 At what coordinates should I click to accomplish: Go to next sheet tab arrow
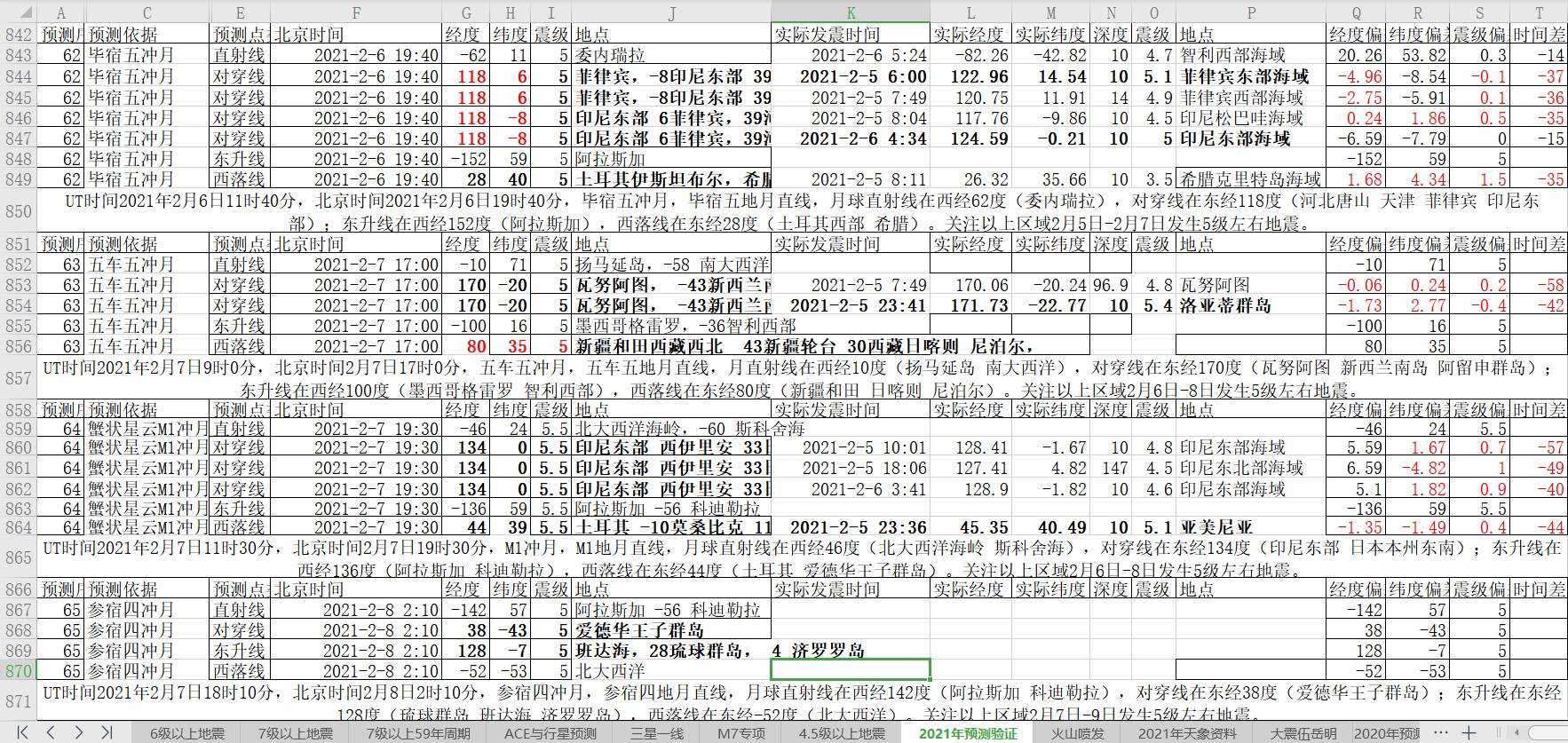pyautogui.click(x=79, y=732)
